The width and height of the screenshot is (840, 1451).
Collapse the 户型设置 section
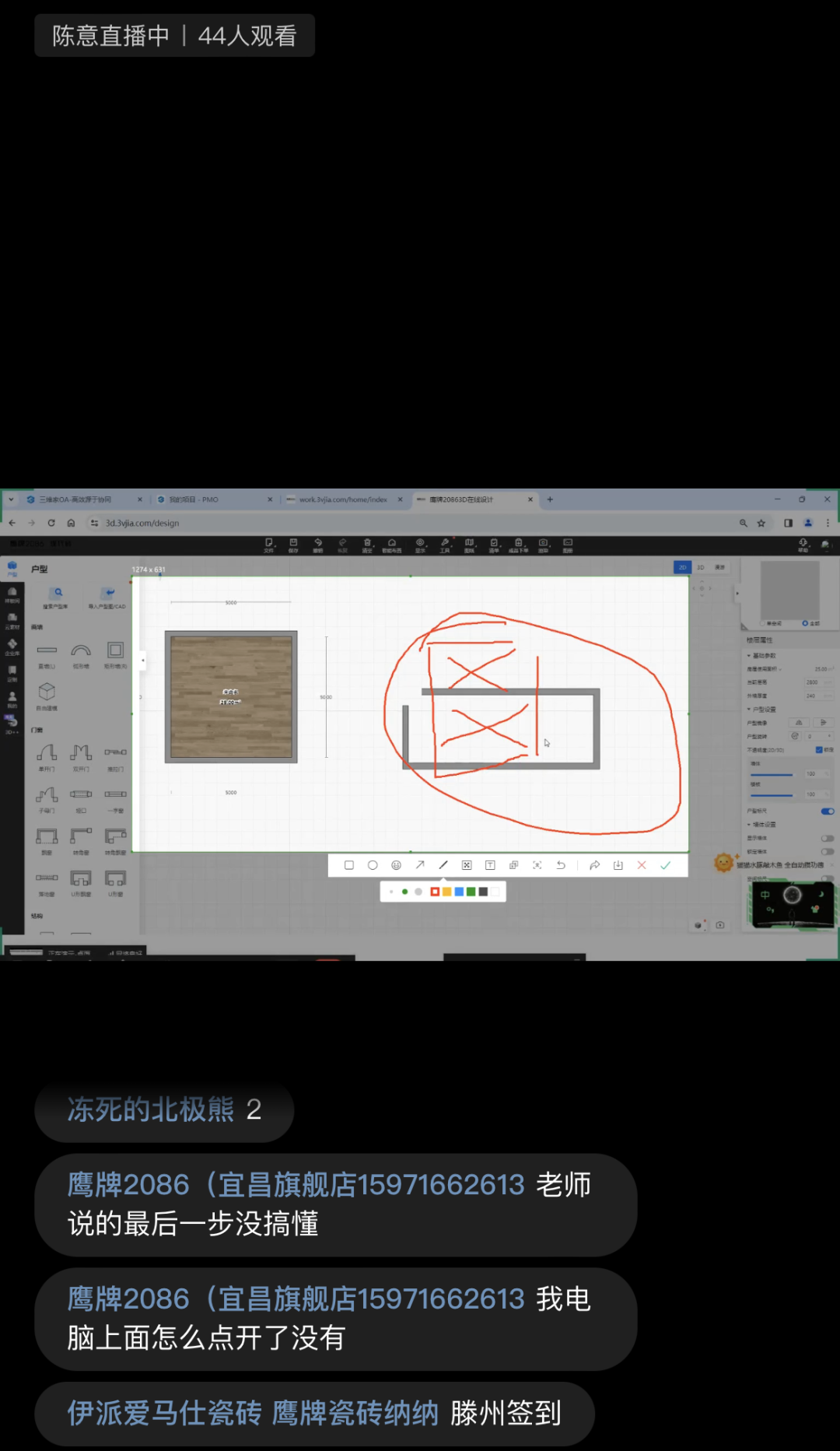point(749,710)
